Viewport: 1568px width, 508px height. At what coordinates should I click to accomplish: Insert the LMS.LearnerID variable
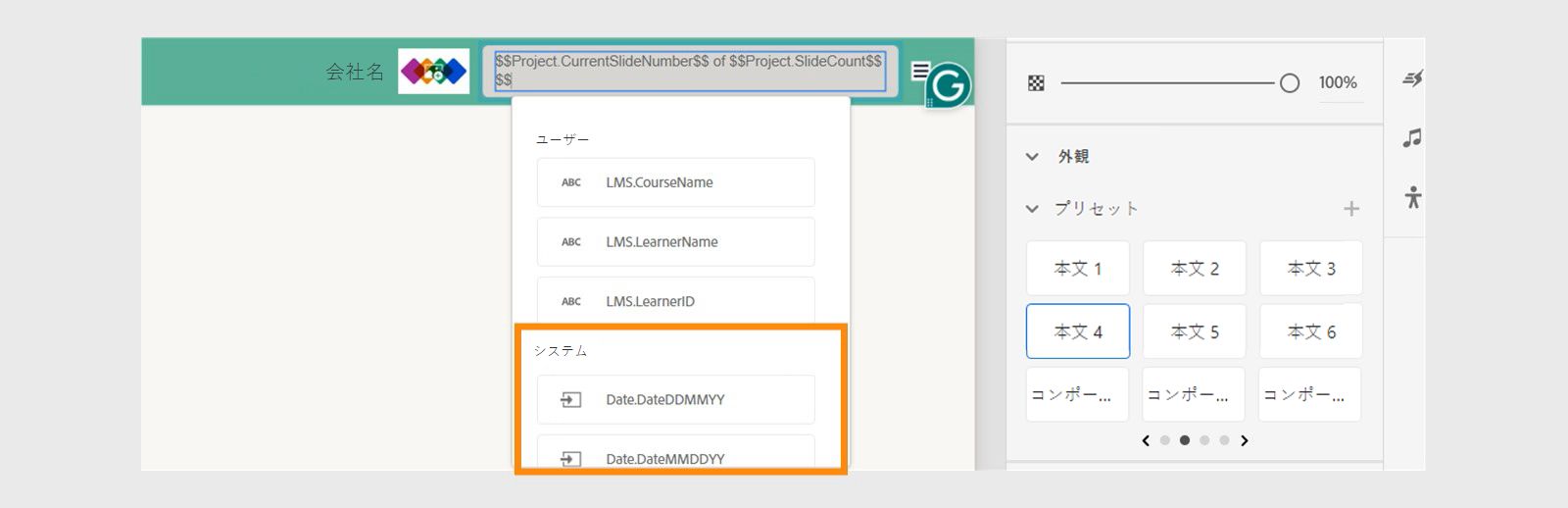pos(676,301)
